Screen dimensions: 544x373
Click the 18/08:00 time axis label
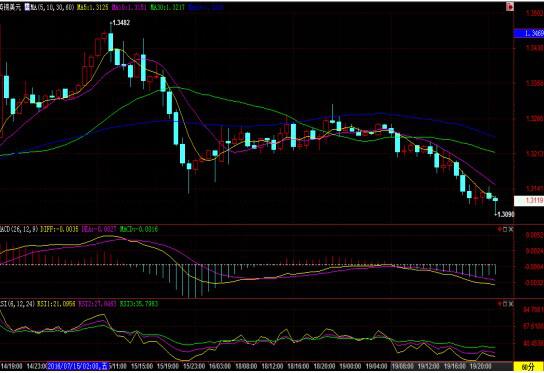[x=246, y=366]
